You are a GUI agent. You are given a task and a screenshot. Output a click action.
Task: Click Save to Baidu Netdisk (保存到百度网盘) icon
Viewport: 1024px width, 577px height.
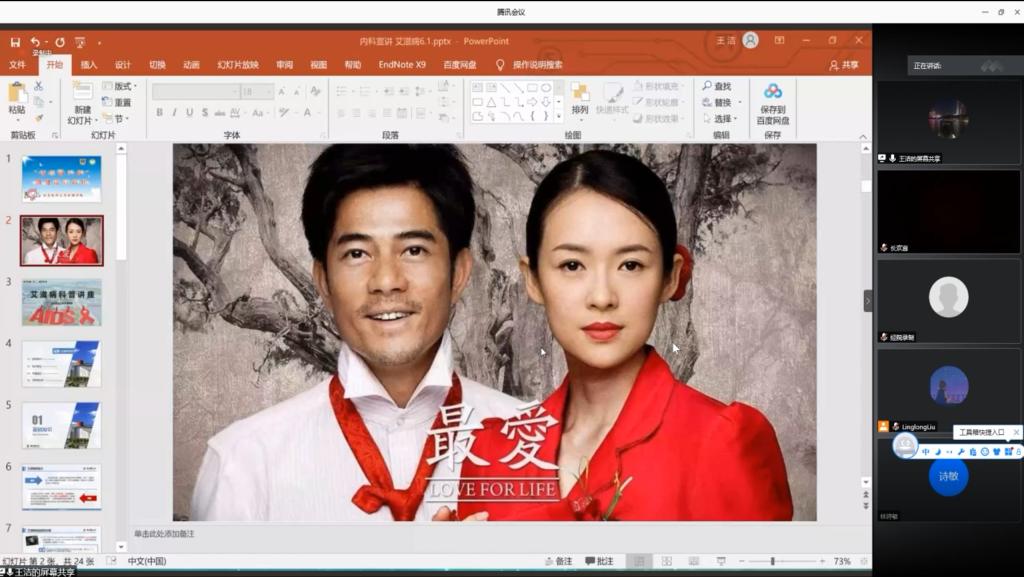[772, 93]
